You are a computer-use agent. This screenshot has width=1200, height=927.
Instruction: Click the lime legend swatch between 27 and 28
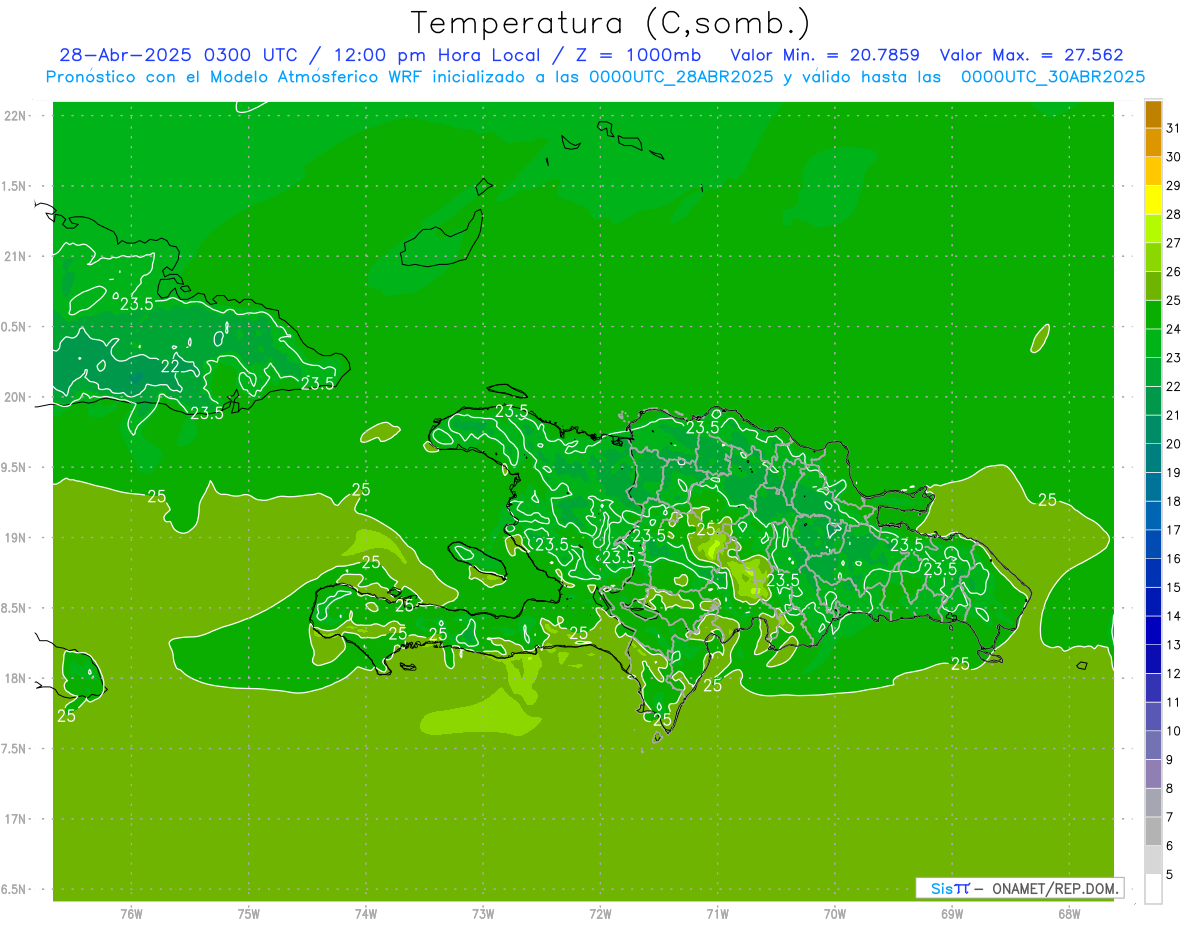point(1153,229)
